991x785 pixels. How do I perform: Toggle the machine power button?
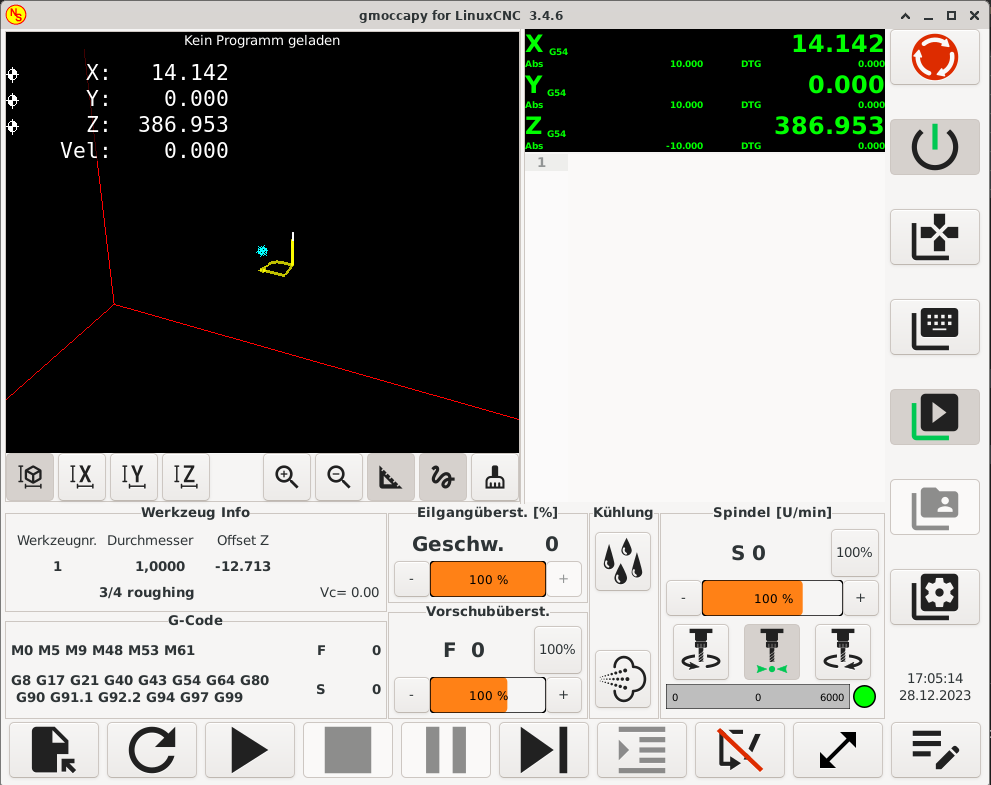[935, 147]
